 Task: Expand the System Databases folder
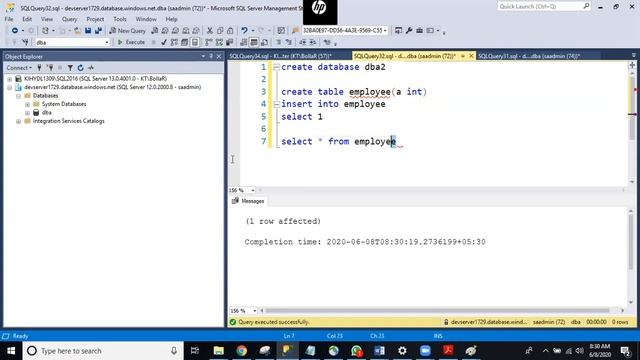coord(27,104)
